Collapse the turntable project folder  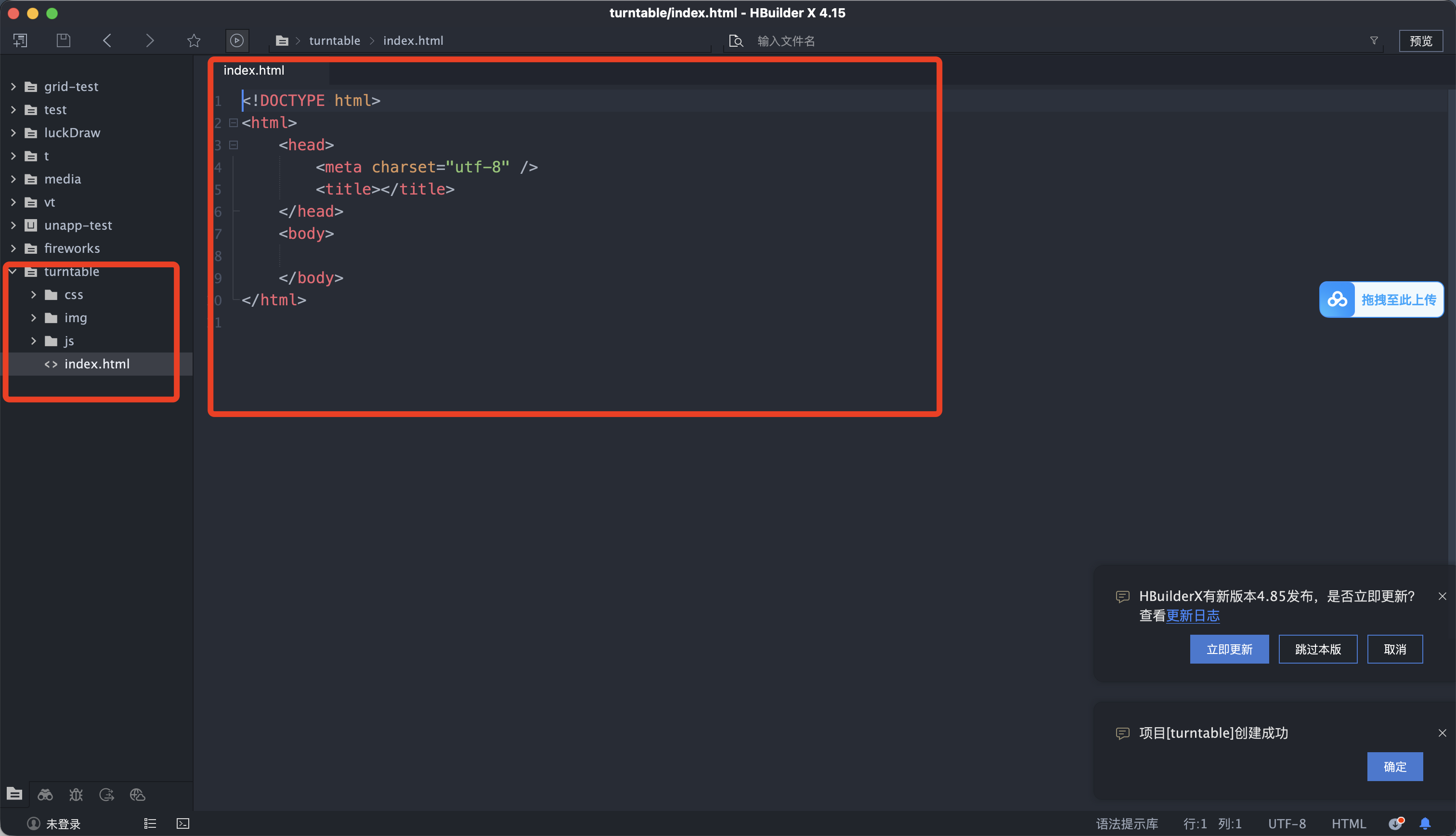pos(13,272)
